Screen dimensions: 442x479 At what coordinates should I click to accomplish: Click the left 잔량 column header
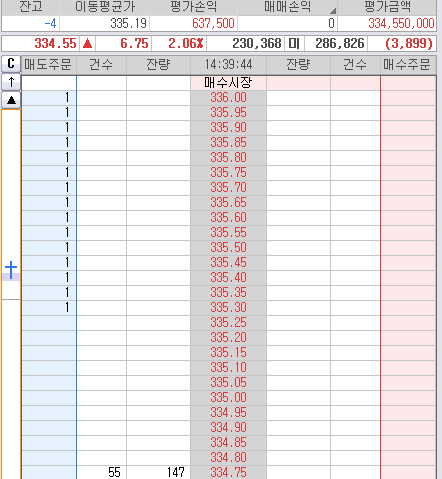(x=158, y=64)
